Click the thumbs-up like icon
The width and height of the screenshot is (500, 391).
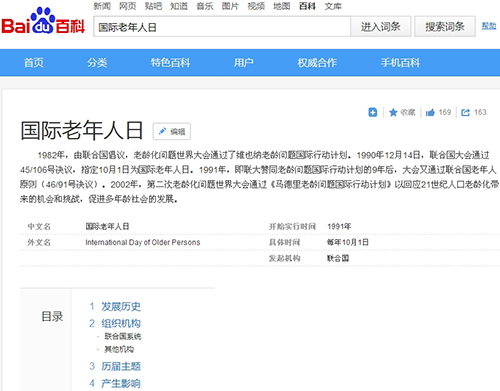tap(430, 112)
